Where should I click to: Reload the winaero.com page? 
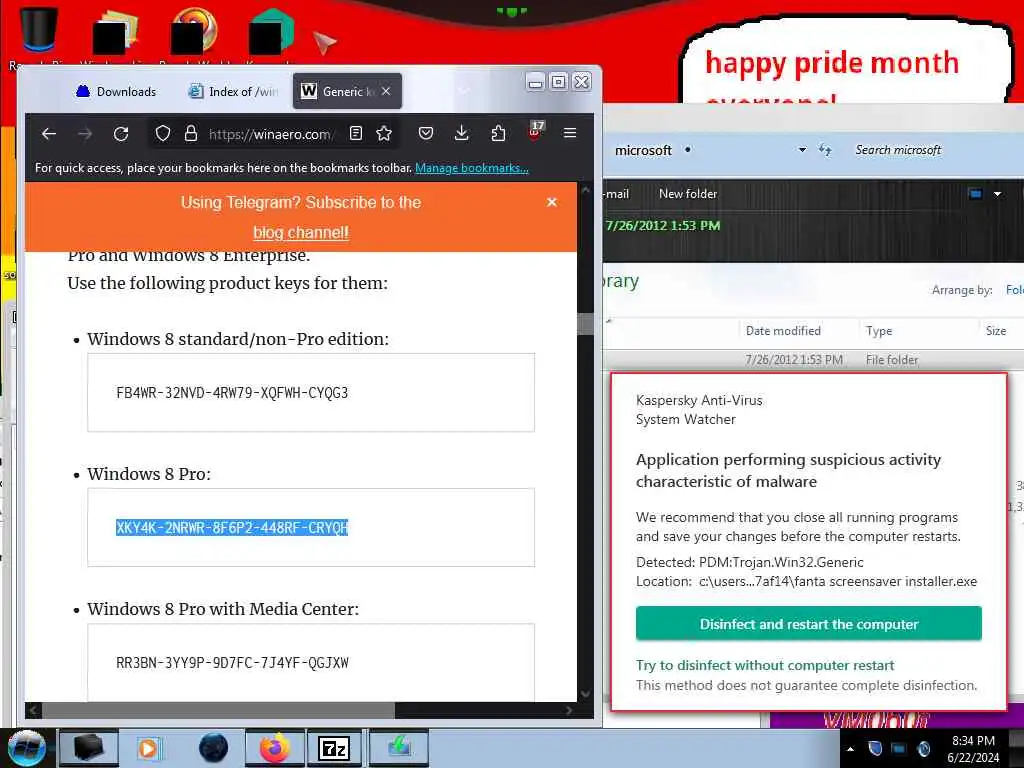pos(121,134)
